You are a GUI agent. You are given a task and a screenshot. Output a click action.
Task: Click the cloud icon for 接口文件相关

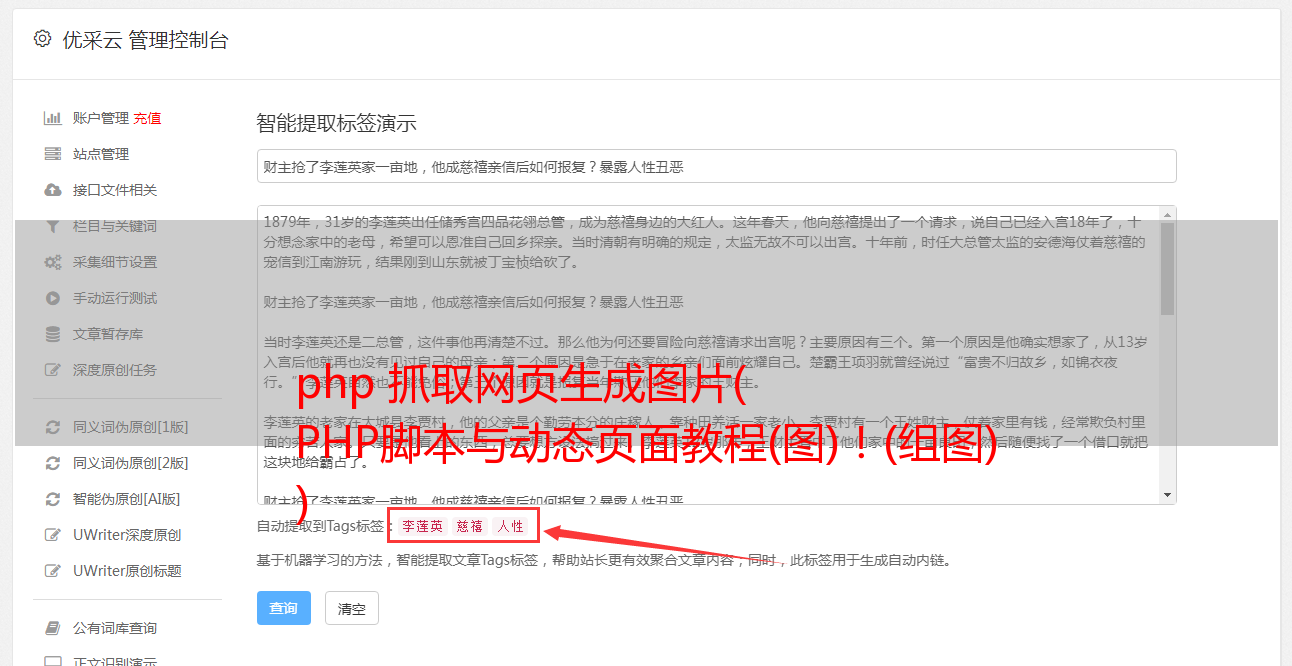(x=52, y=190)
